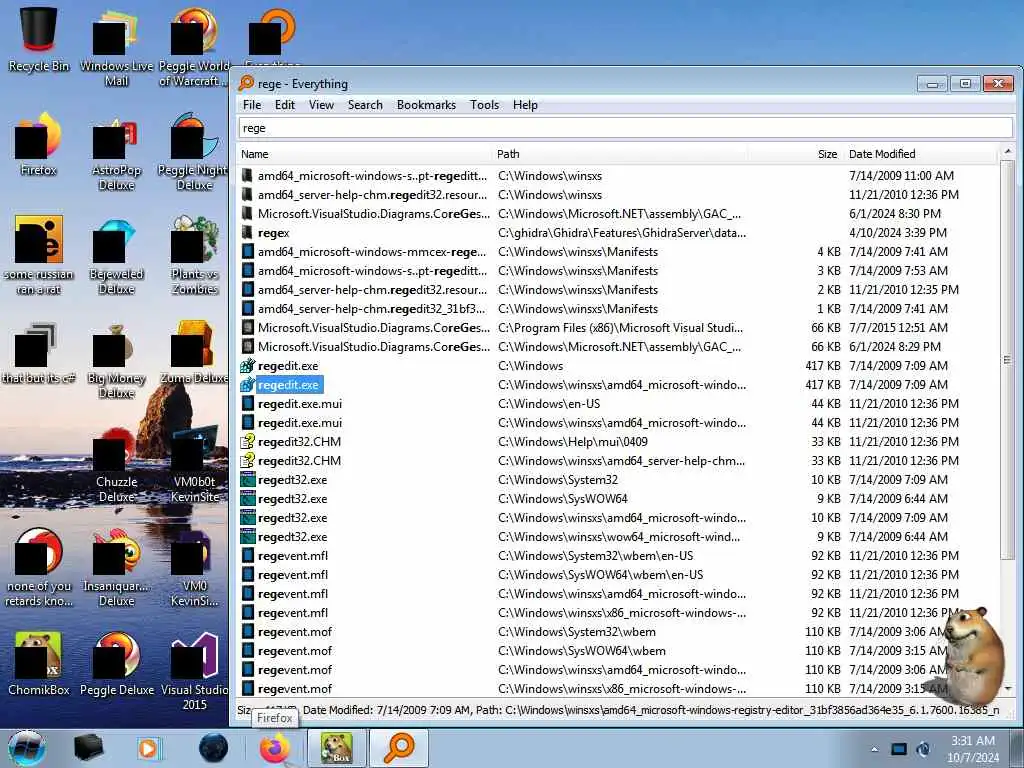Open the Help menu
The height and width of the screenshot is (768, 1024).
[525, 105]
